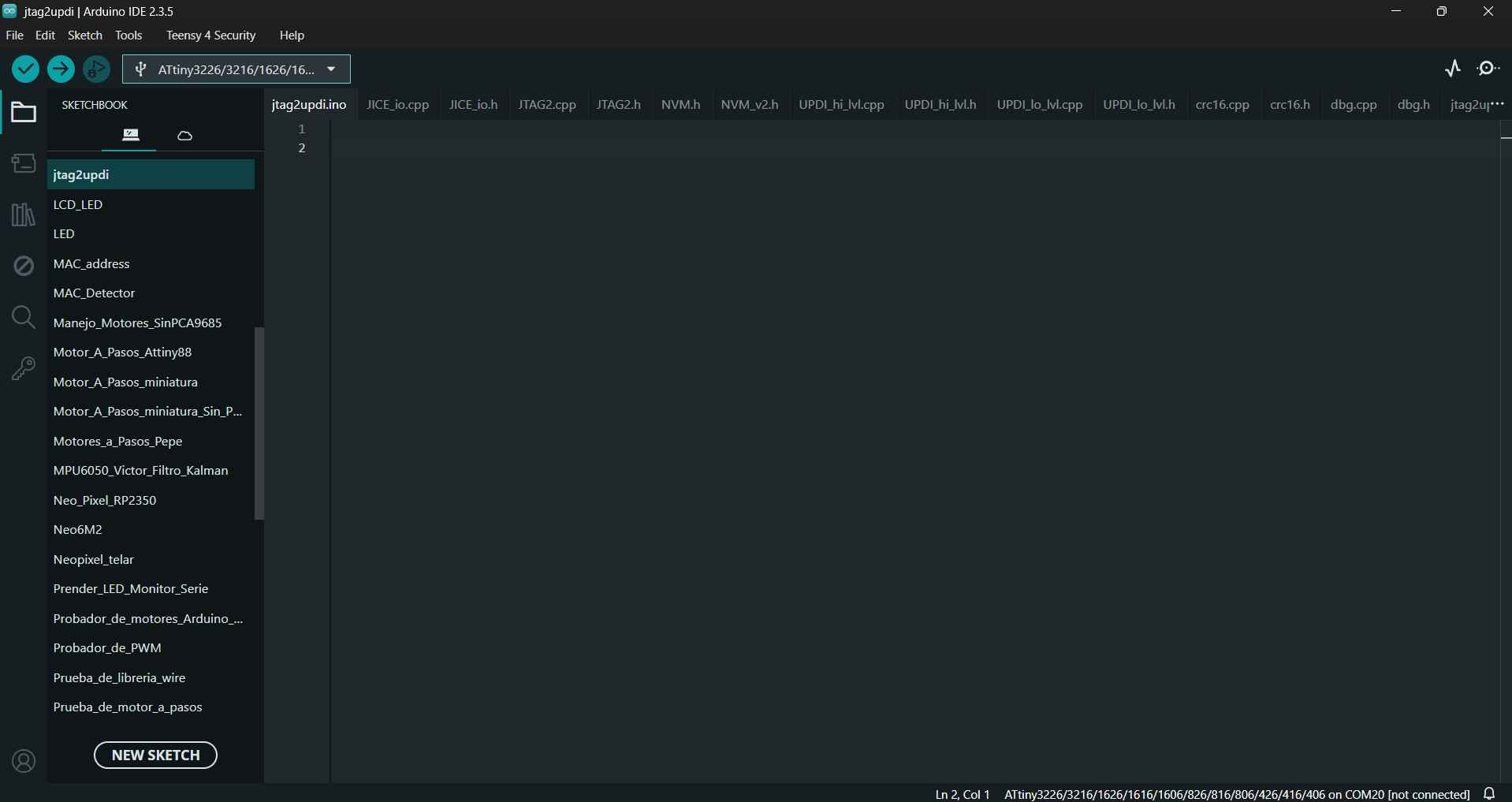
Task: Switch to the JICE_io.cpp tab
Action: pyautogui.click(x=397, y=104)
